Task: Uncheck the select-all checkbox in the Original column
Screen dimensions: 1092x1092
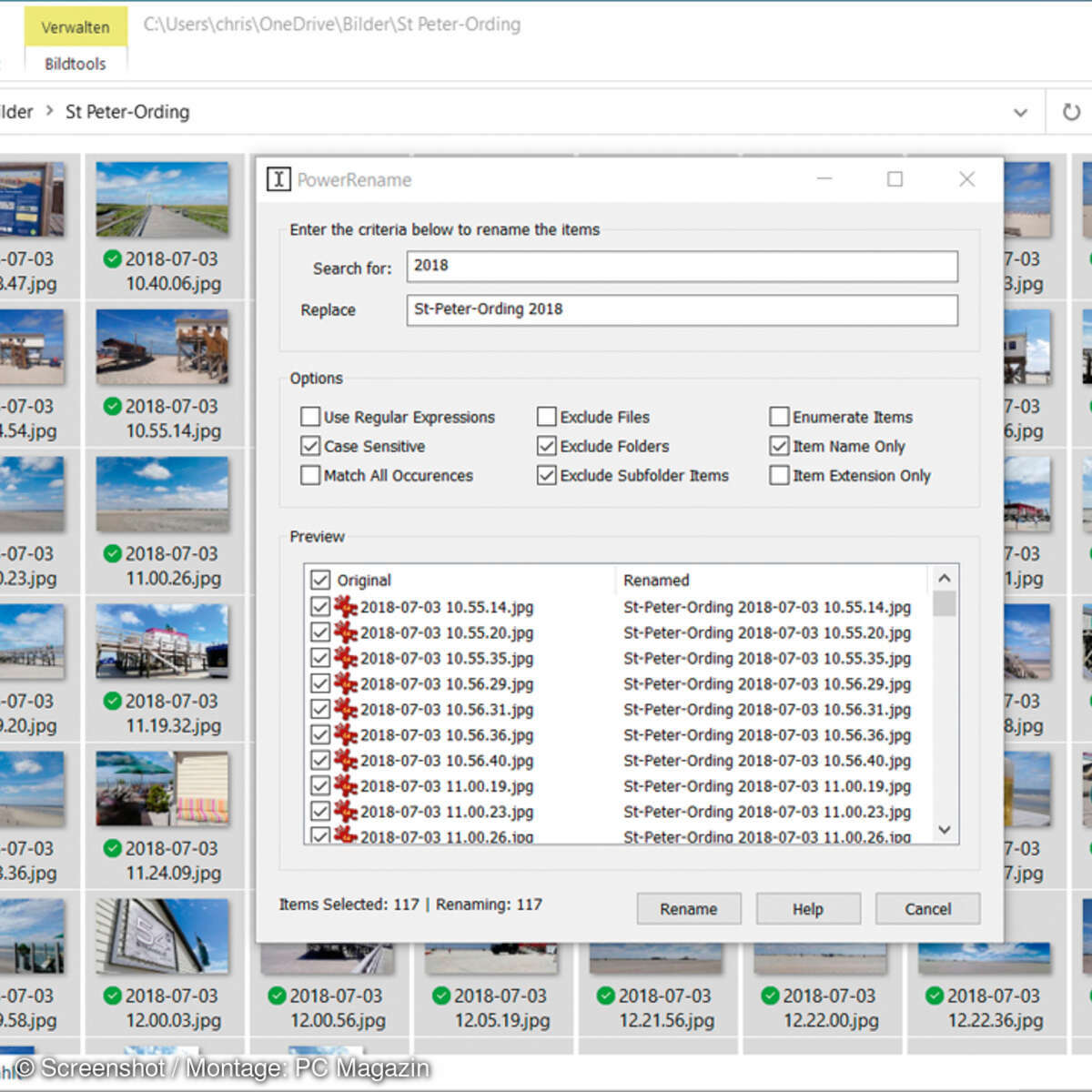Action: tap(320, 580)
